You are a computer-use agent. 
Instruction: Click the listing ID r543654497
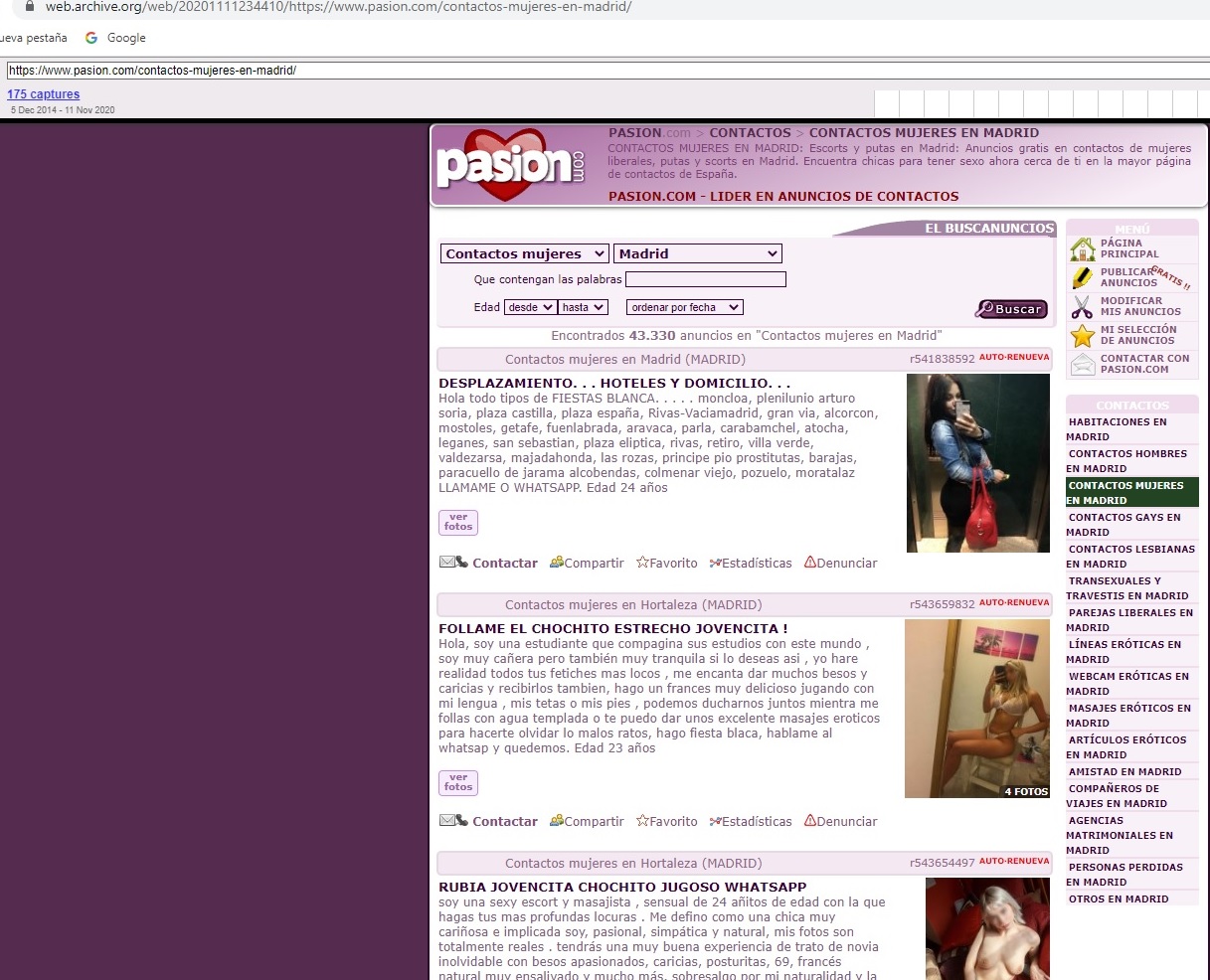tap(942, 863)
